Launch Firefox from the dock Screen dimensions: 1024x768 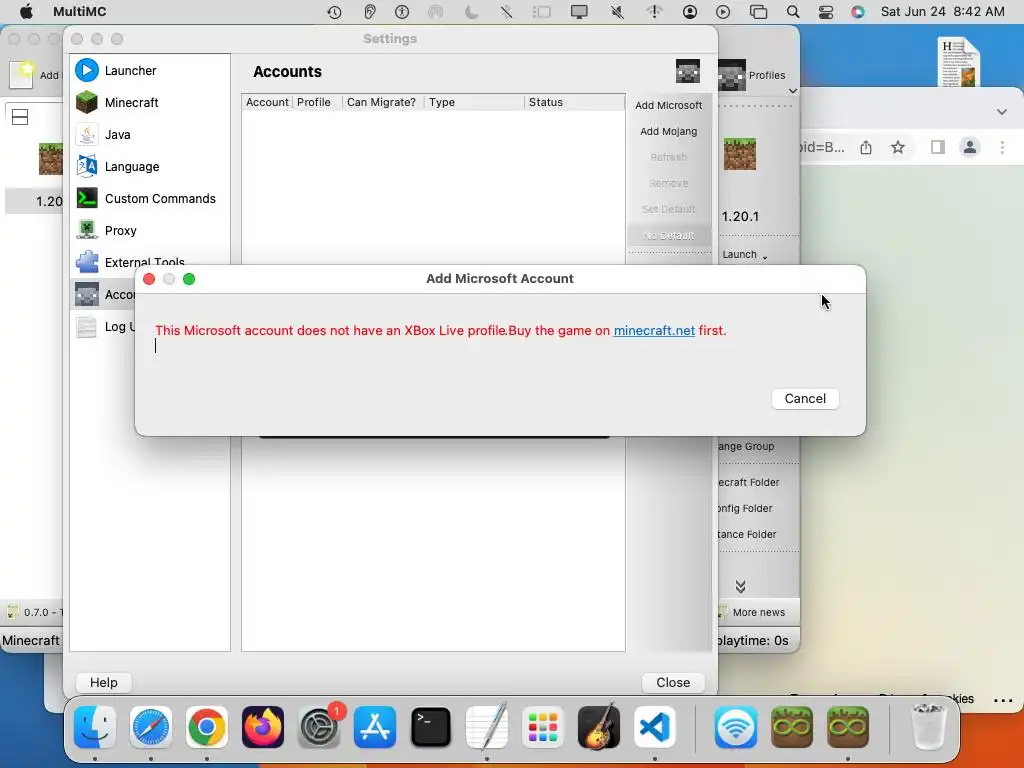(x=263, y=727)
